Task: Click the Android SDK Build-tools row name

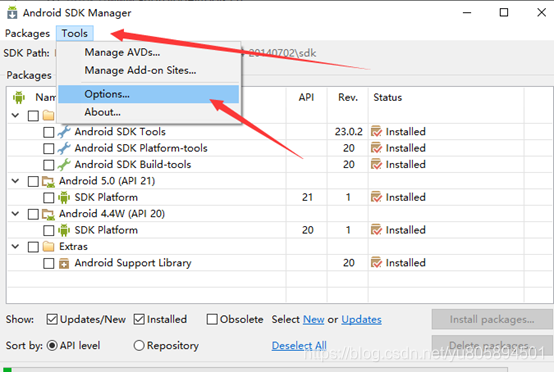Action: point(133,164)
